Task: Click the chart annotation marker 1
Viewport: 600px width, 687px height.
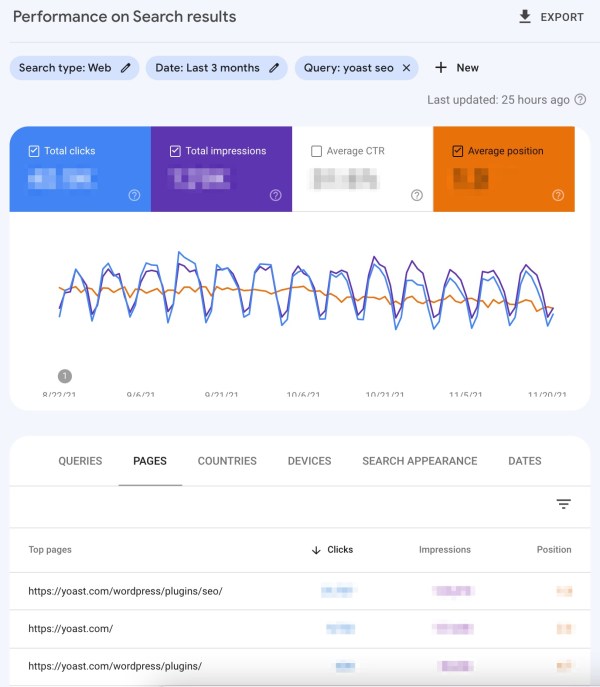Action: point(65,376)
